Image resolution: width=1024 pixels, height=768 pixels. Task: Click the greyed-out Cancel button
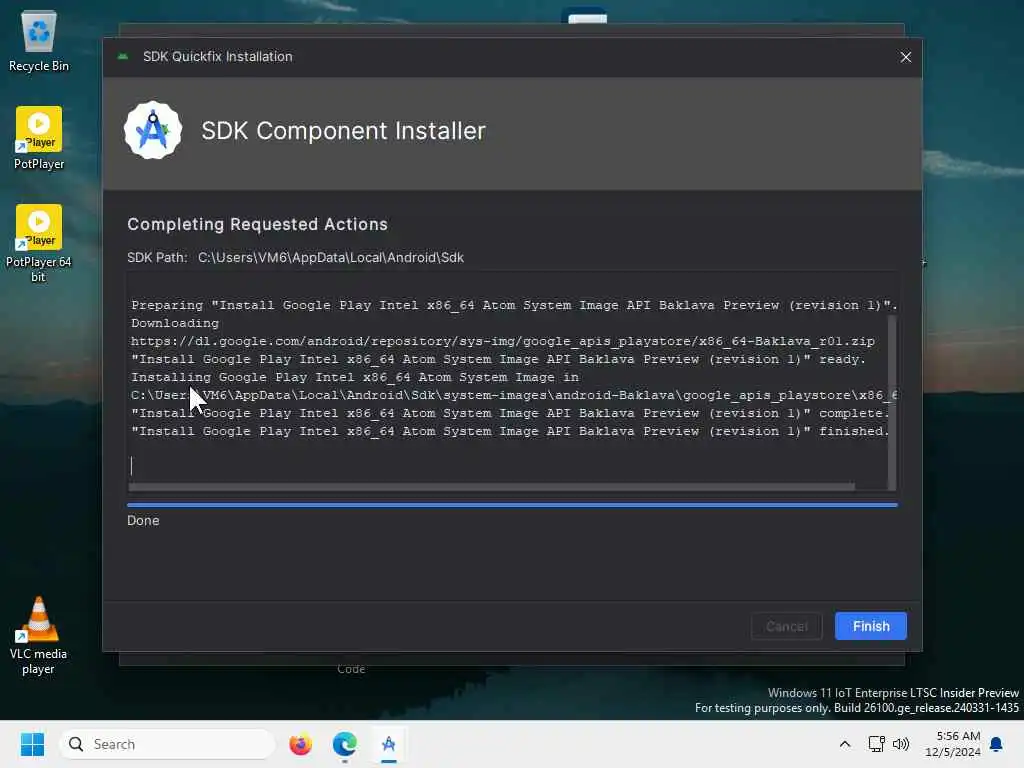786,626
